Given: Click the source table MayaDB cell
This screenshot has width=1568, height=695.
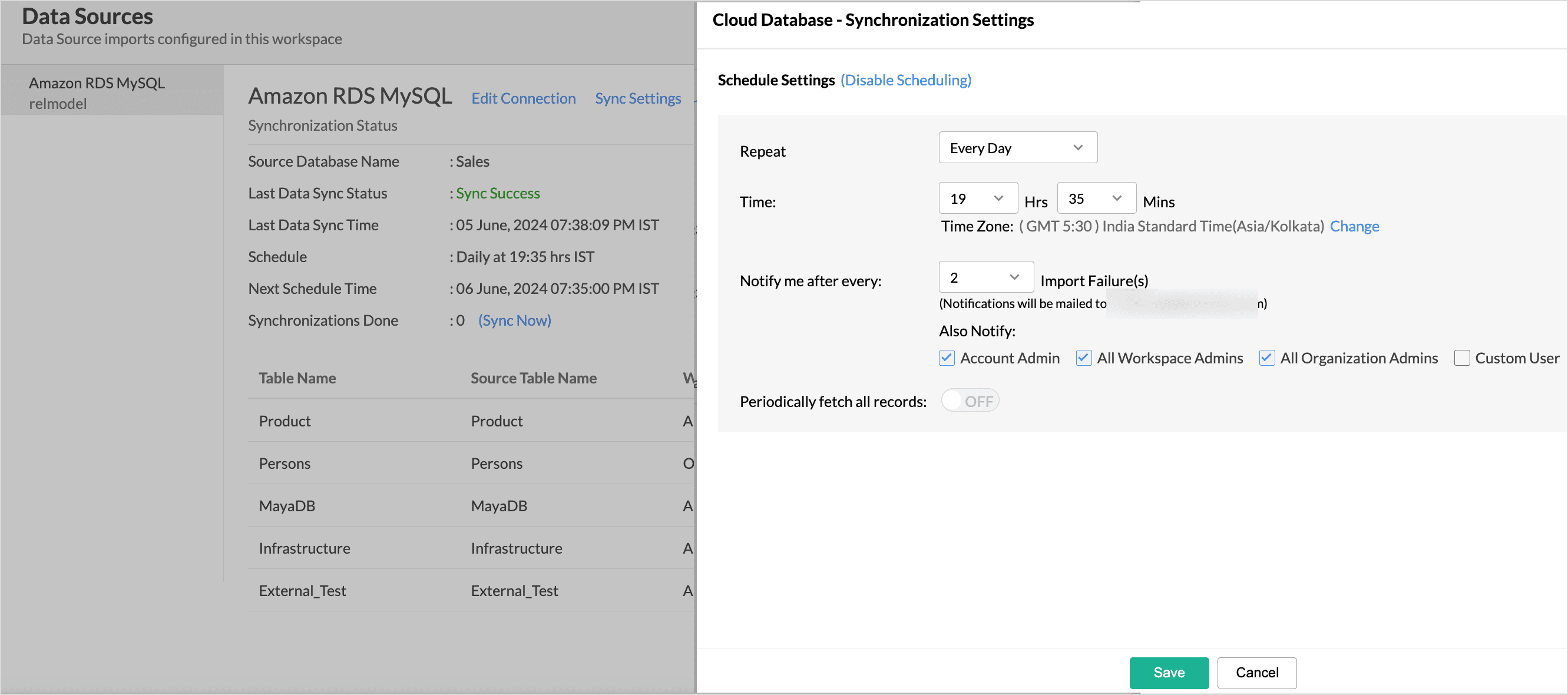Looking at the screenshot, I should coord(499,507).
